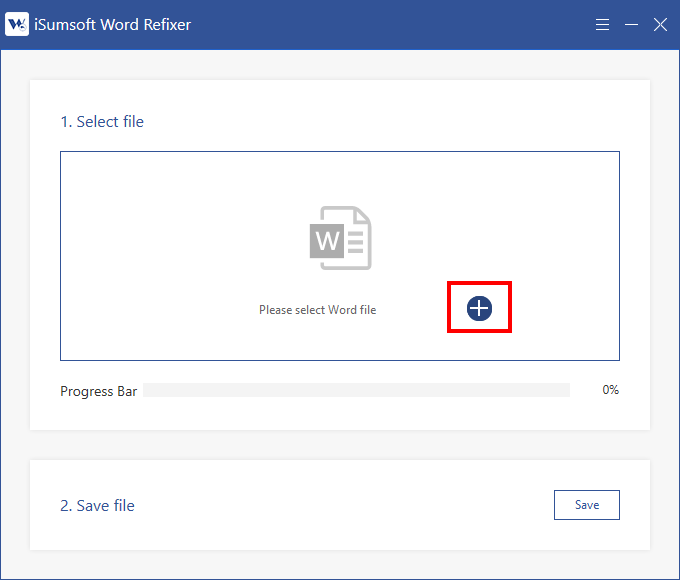Click the 0% progress value
Screen dimensions: 680x580
(x=610, y=390)
